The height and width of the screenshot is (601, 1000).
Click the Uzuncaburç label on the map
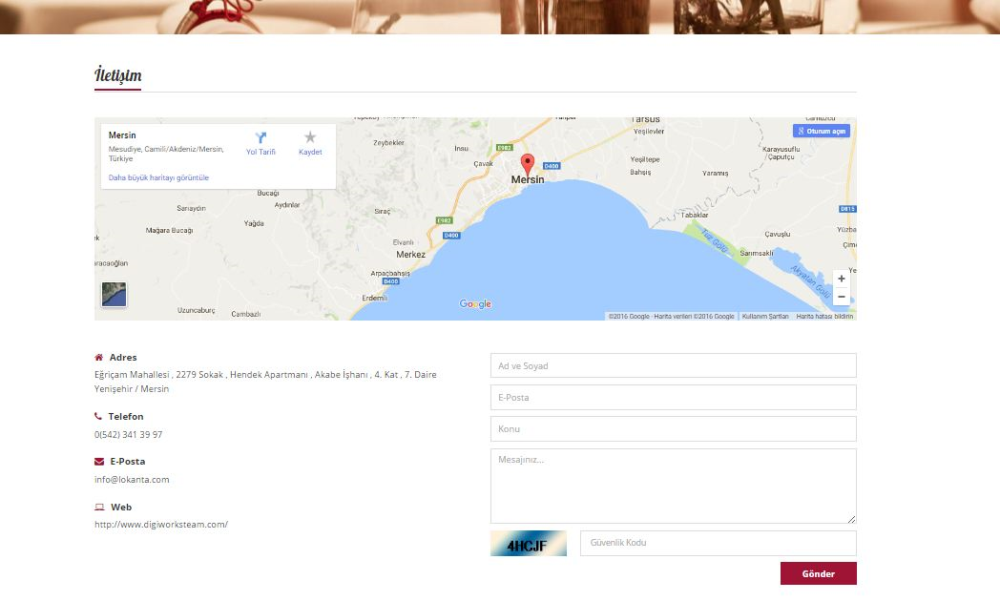pos(196,311)
